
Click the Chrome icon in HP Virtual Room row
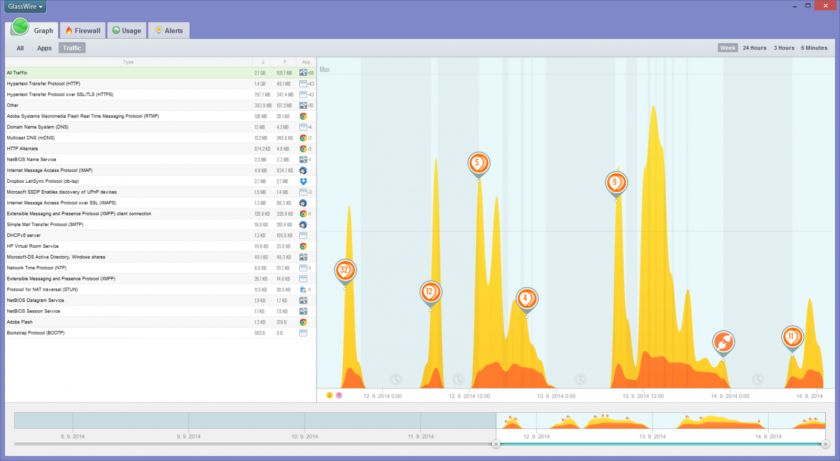click(303, 246)
